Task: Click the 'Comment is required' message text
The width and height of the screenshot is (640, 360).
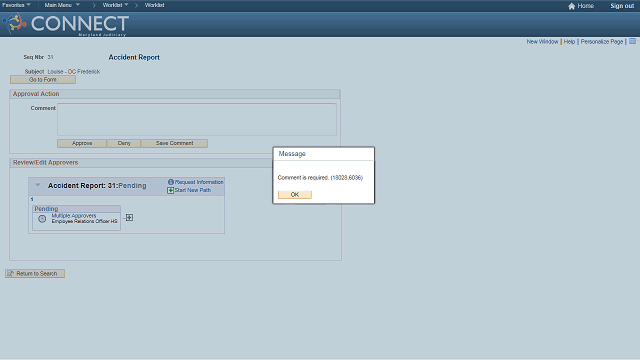Action: click(x=320, y=178)
